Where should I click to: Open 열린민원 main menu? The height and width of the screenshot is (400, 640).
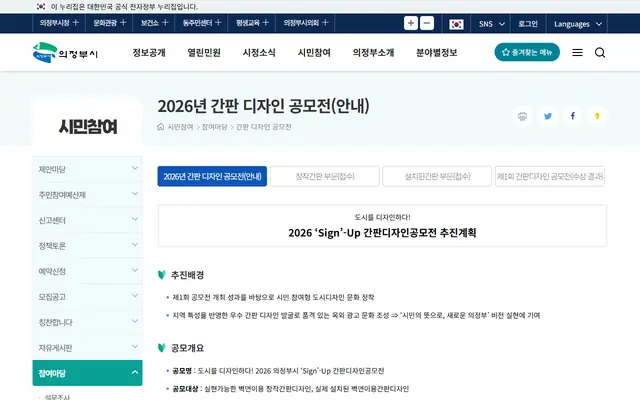coord(204,53)
